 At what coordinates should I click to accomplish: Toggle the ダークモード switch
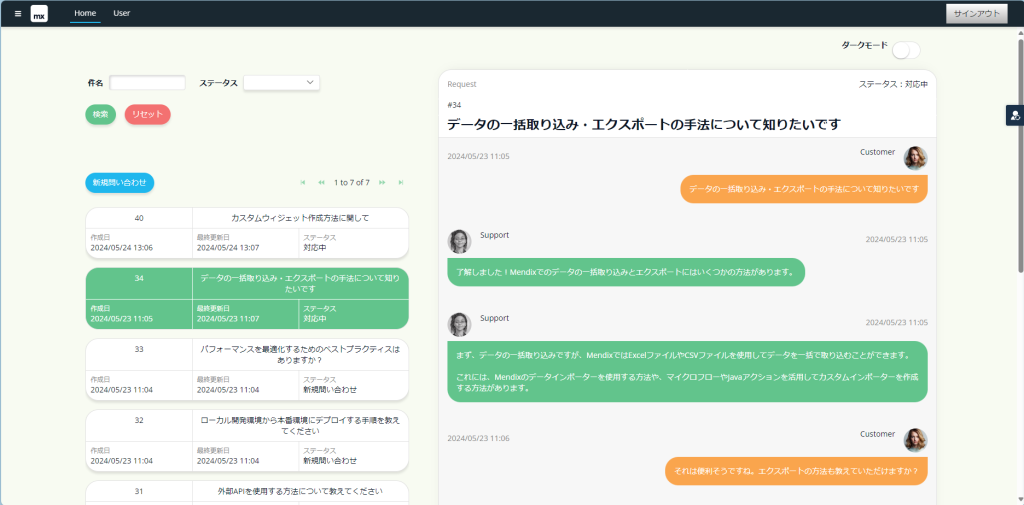point(905,50)
